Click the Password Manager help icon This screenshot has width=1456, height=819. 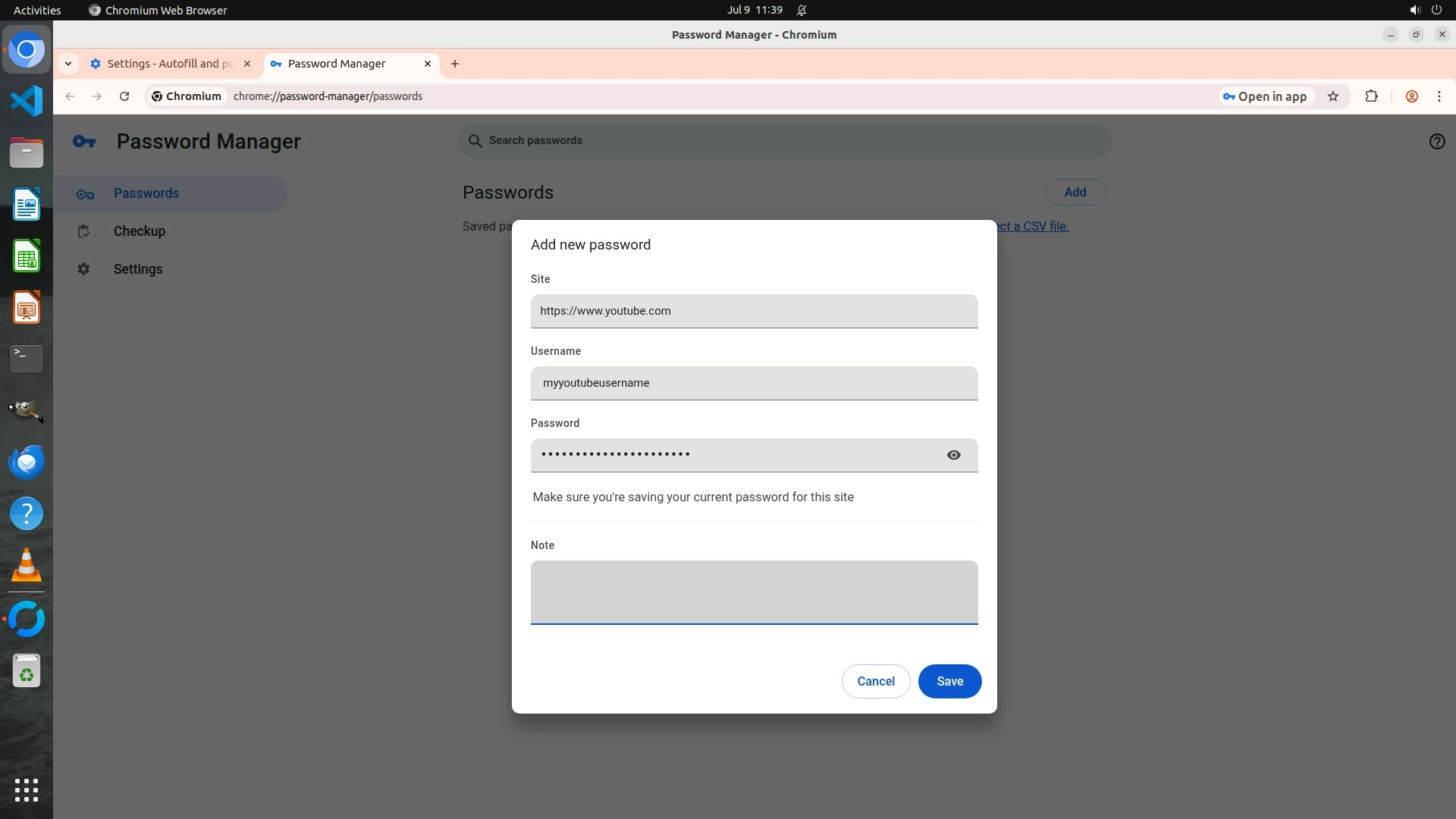(x=1436, y=142)
